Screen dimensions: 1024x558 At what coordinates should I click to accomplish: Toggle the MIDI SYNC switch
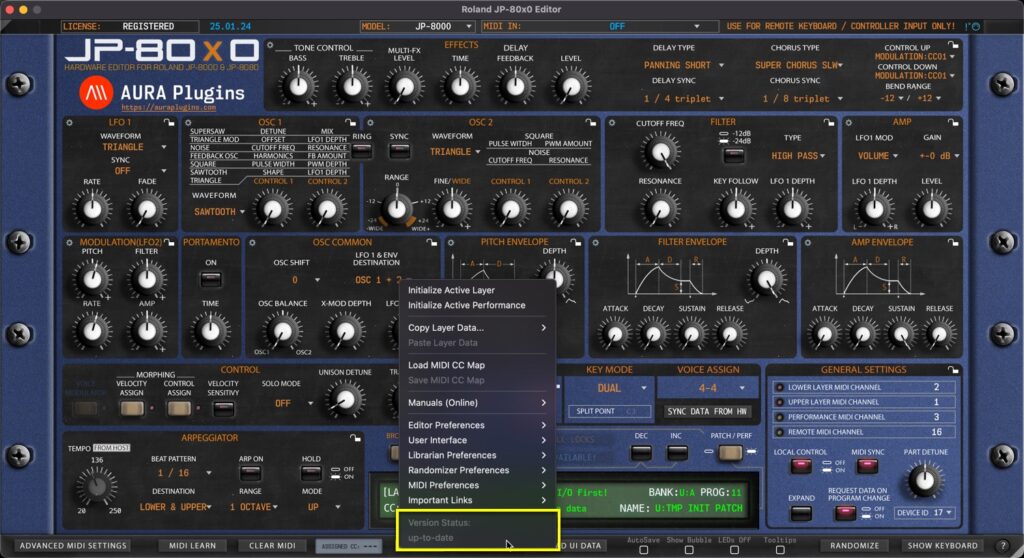click(x=867, y=466)
